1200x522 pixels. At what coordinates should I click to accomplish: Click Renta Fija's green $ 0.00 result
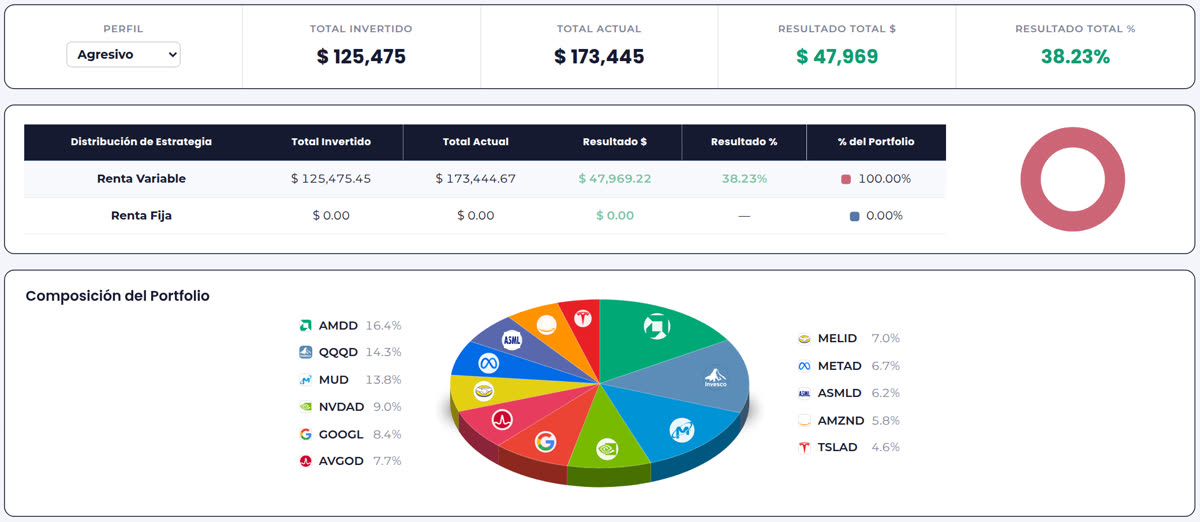coord(615,216)
